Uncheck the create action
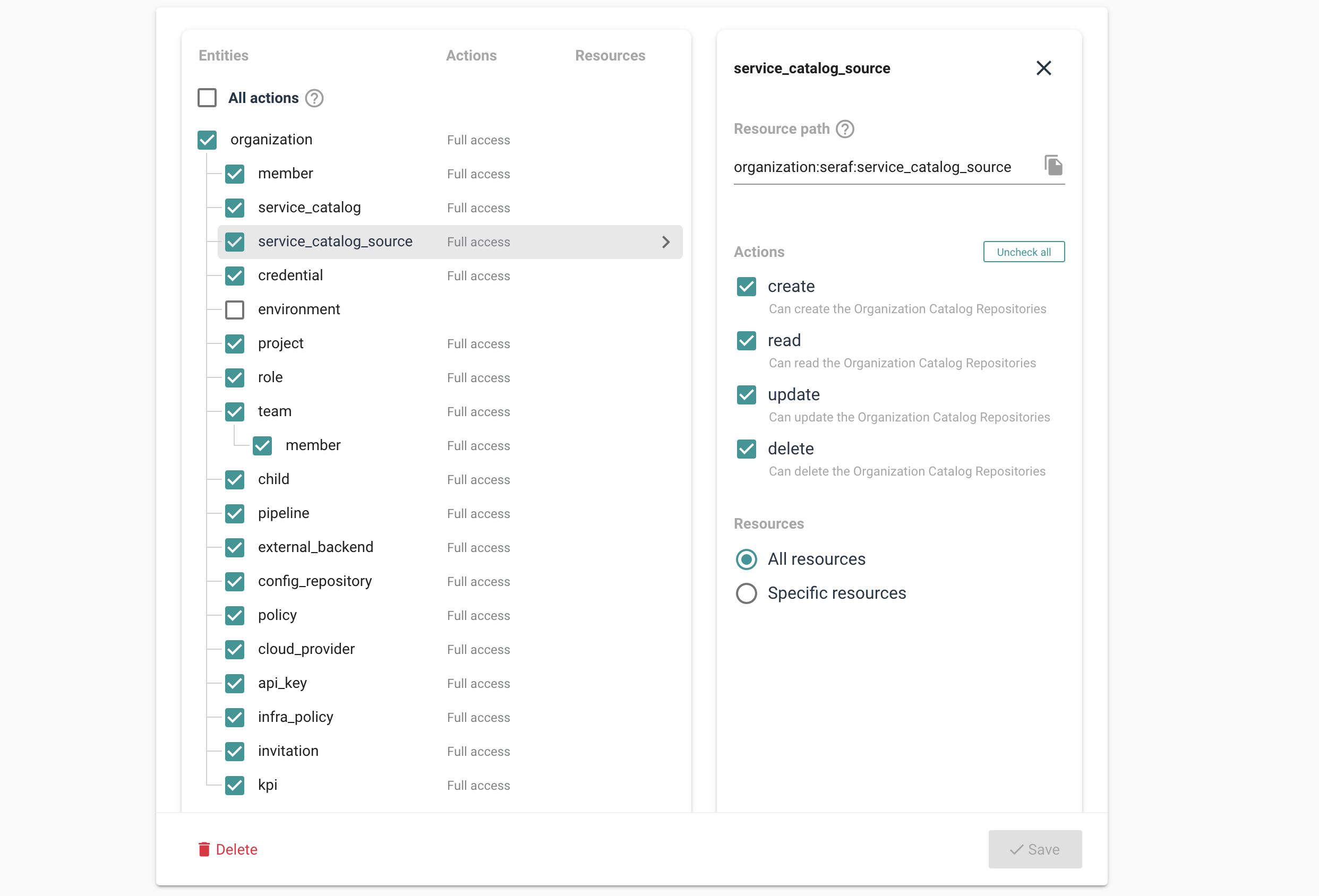1319x896 pixels. coord(747,287)
